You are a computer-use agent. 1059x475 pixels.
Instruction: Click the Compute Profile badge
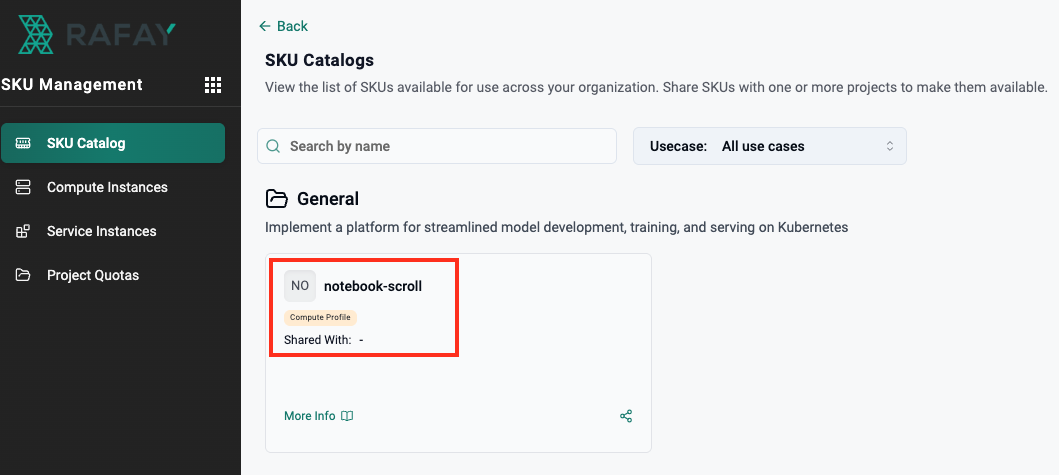pyautogui.click(x=320, y=318)
